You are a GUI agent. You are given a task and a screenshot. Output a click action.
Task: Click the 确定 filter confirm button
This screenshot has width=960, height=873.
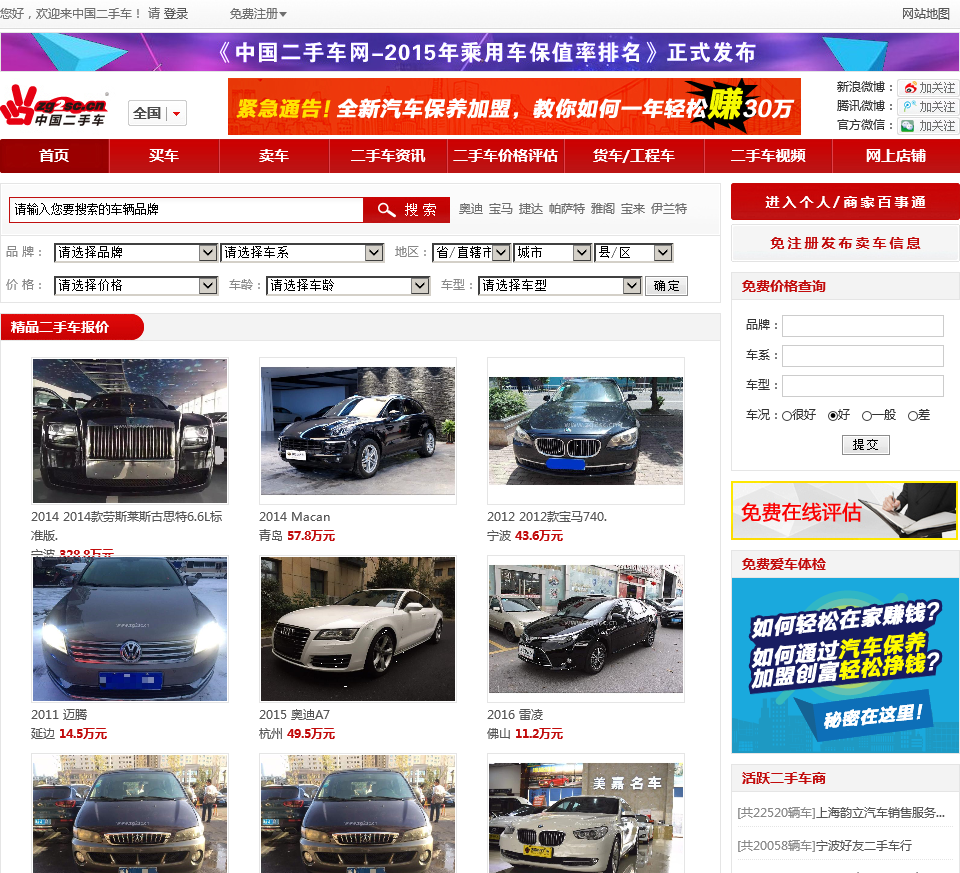[x=666, y=286]
